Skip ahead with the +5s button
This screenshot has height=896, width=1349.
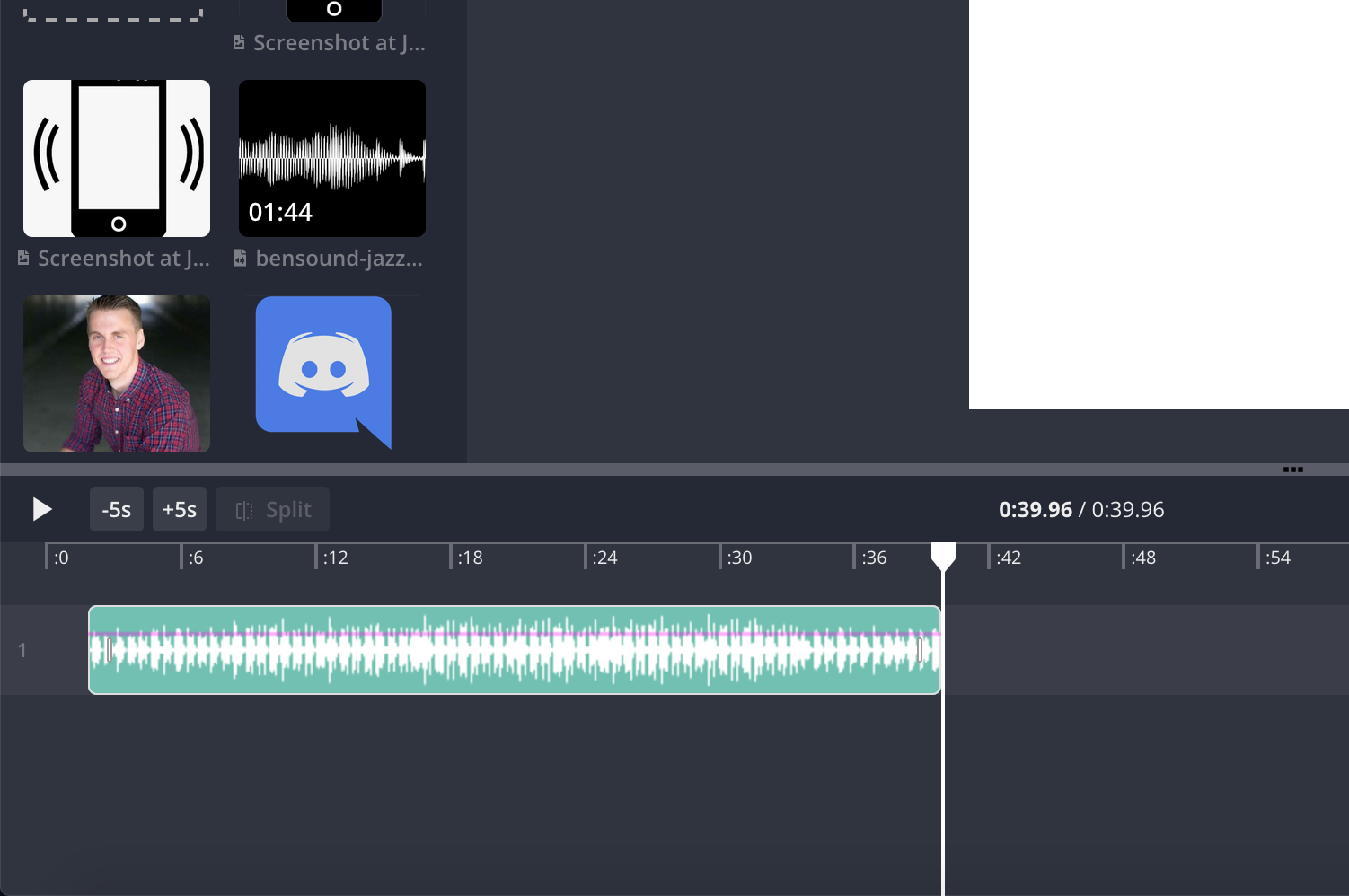[180, 509]
